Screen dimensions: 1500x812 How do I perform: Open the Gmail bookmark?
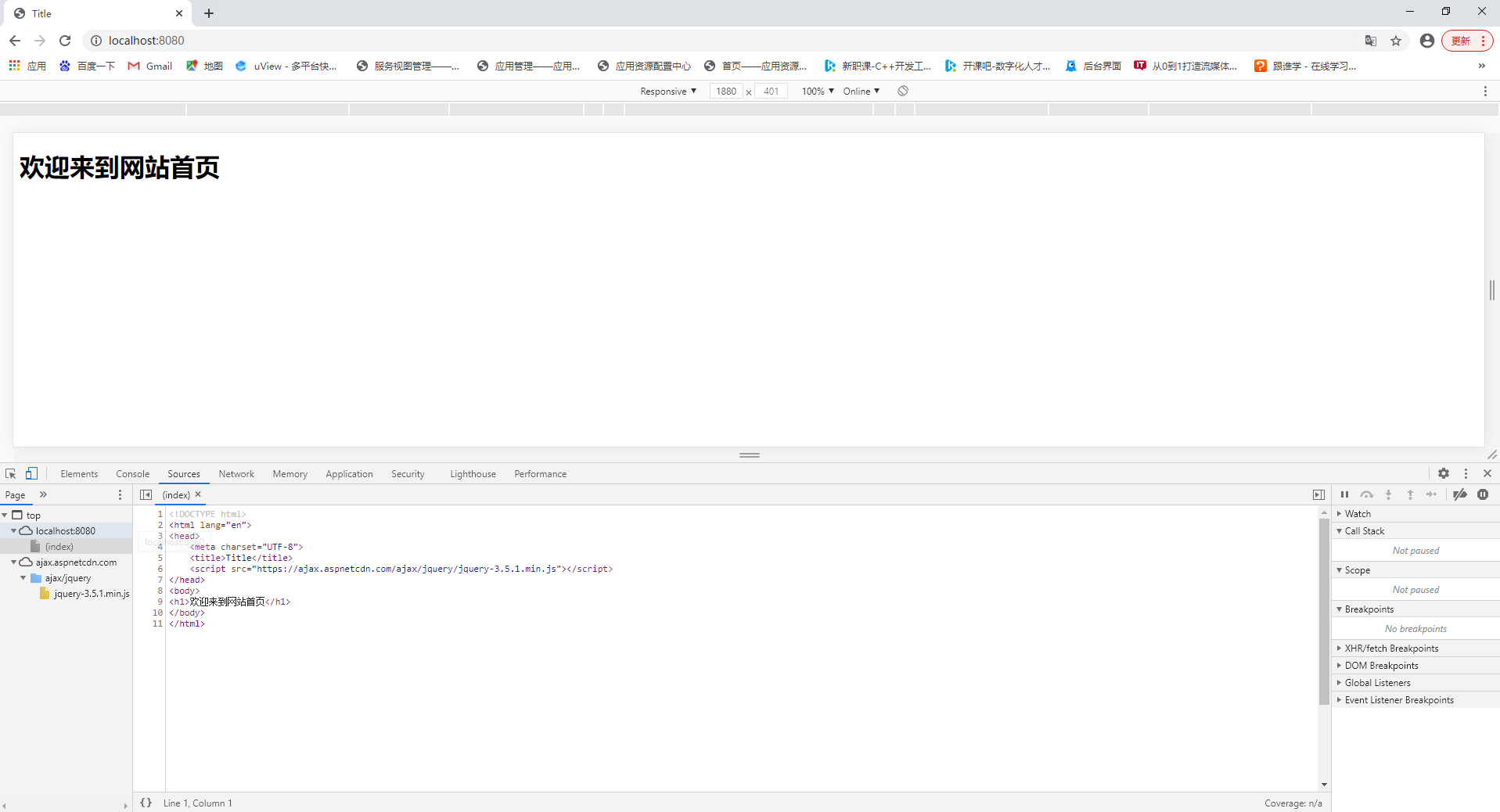coord(150,66)
